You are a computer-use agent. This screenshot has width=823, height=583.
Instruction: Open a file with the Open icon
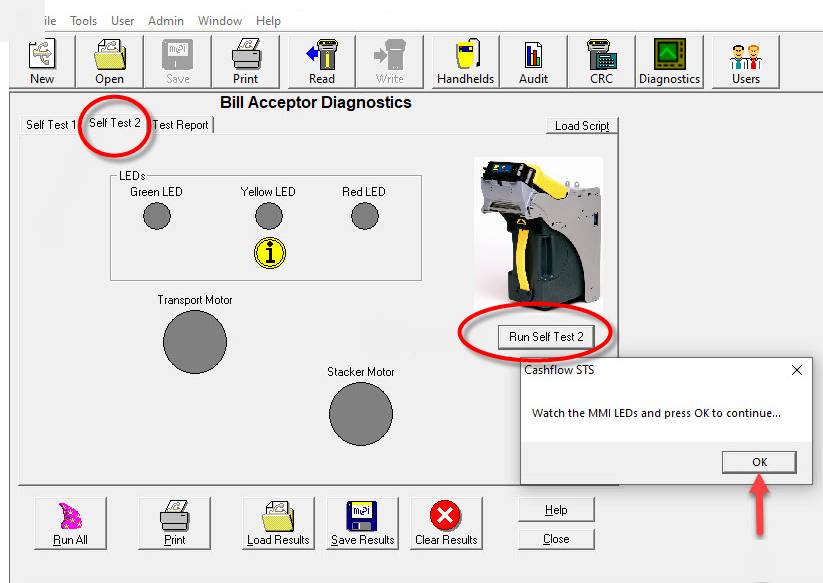pyautogui.click(x=109, y=62)
